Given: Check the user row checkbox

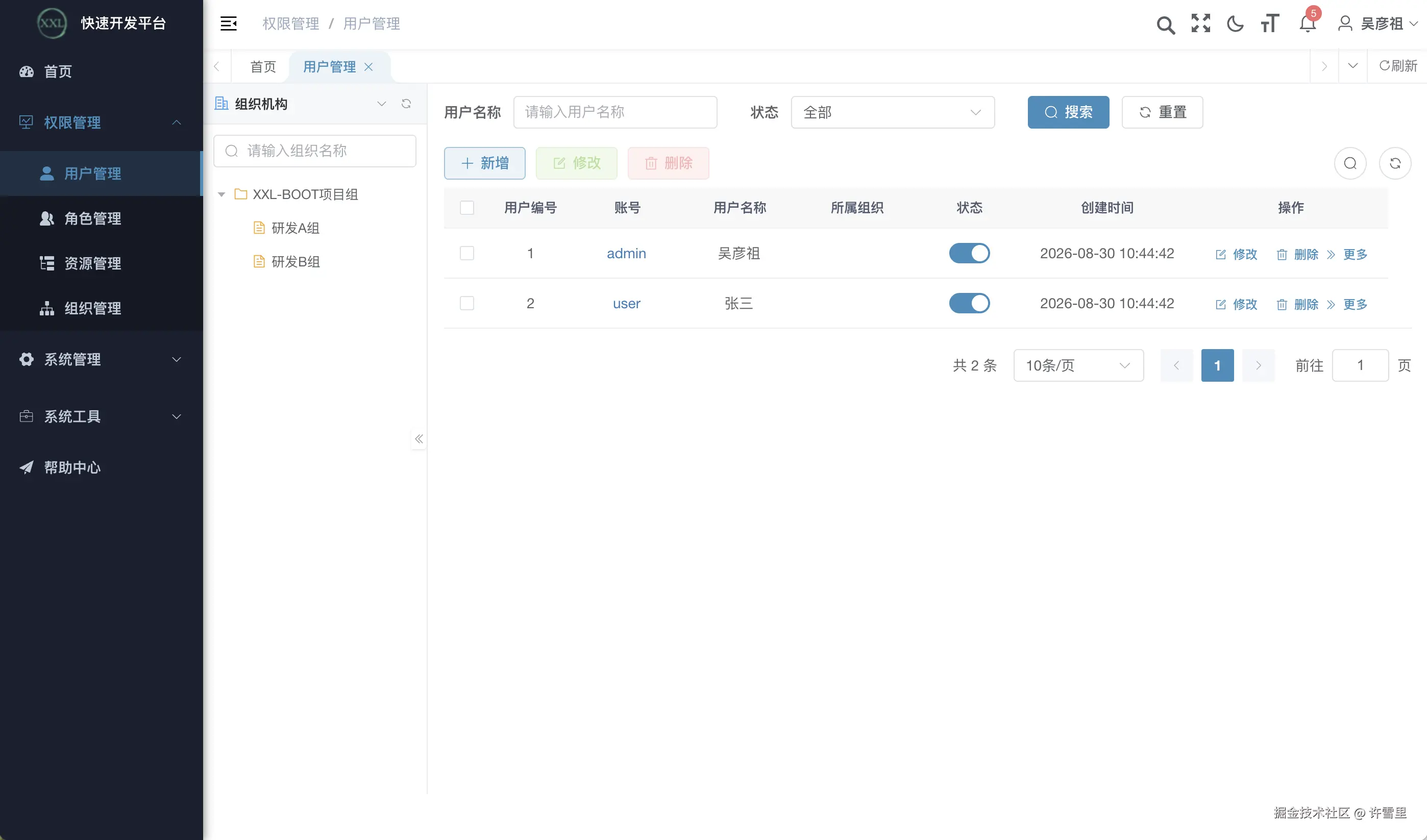Looking at the screenshot, I should [466, 304].
